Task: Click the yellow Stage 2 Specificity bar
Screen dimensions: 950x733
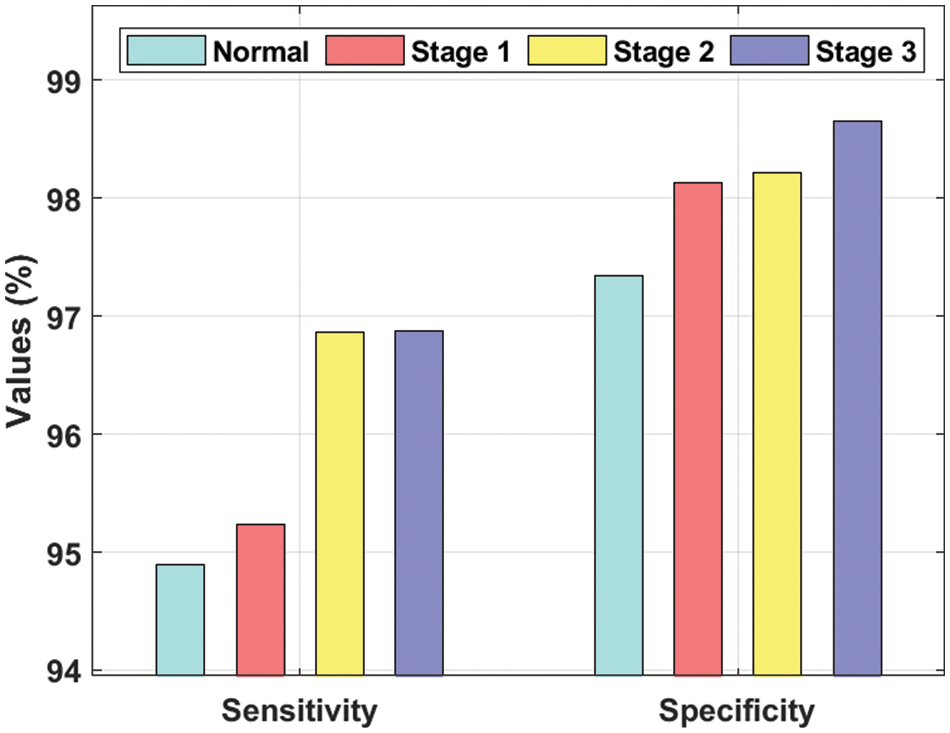Action: click(777, 423)
